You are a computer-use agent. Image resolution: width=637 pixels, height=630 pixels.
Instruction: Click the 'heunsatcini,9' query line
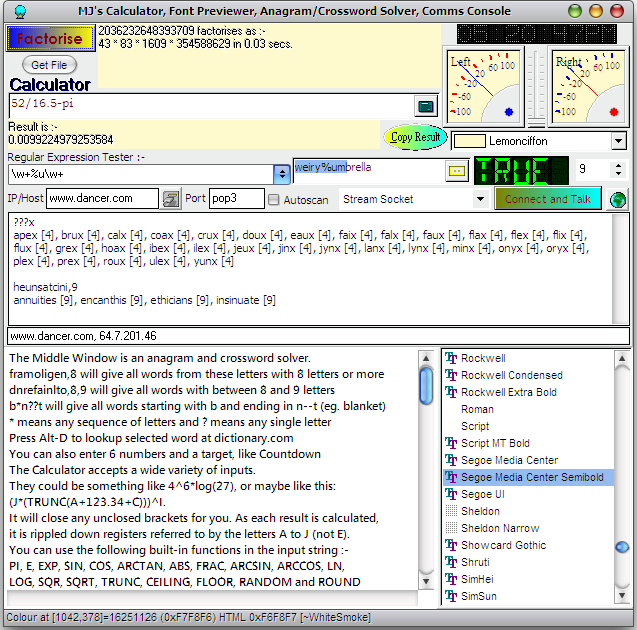click(46, 288)
